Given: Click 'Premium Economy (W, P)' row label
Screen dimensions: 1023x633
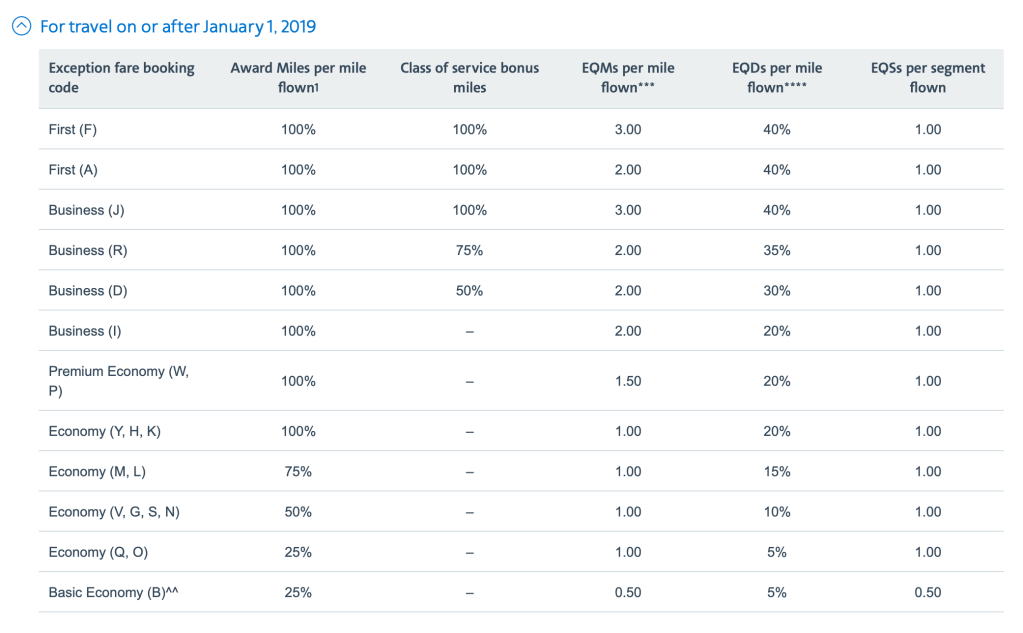Looking at the screenshot, I should click(118, 381).
